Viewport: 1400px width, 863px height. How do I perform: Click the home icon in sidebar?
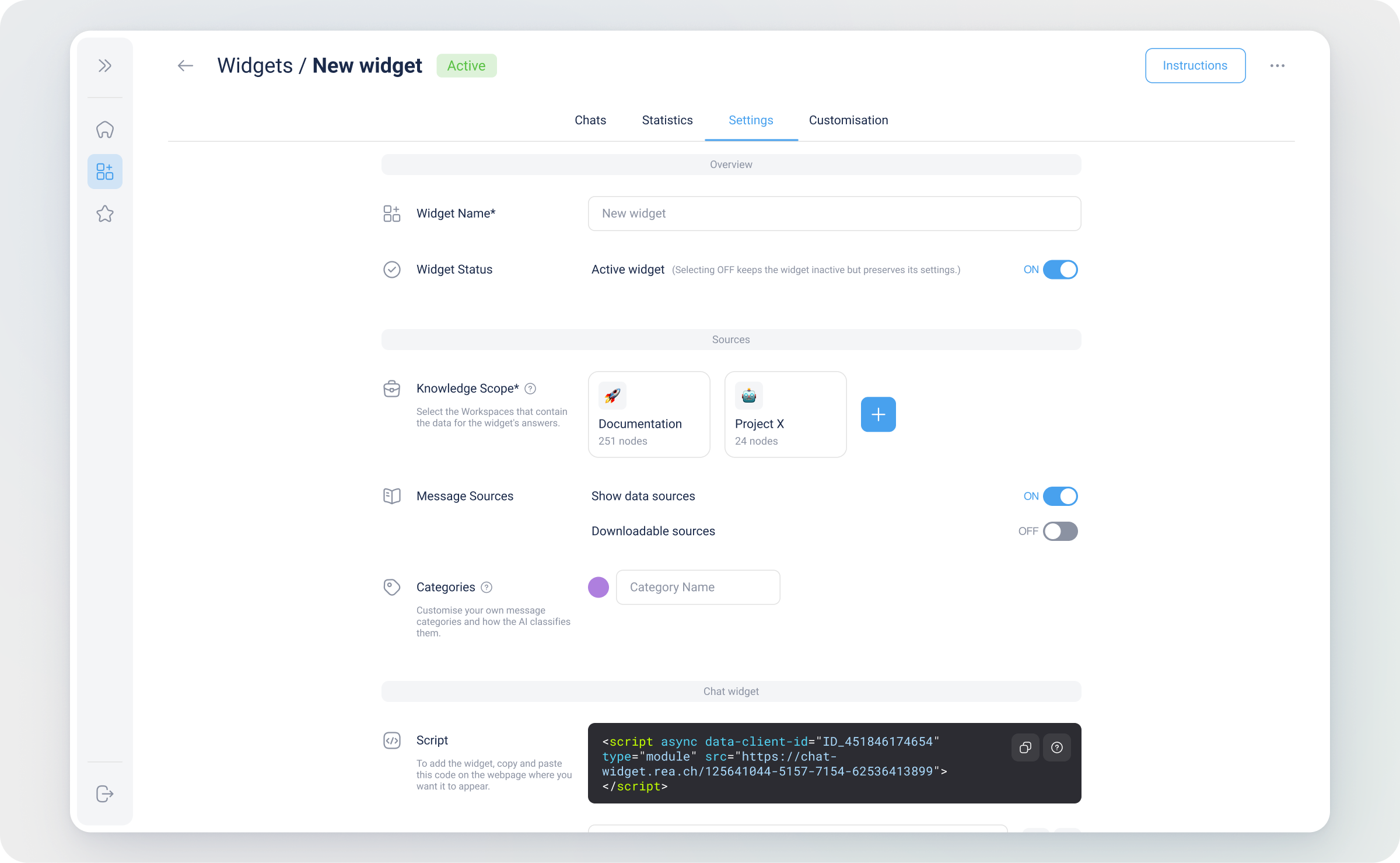(105, 129)
